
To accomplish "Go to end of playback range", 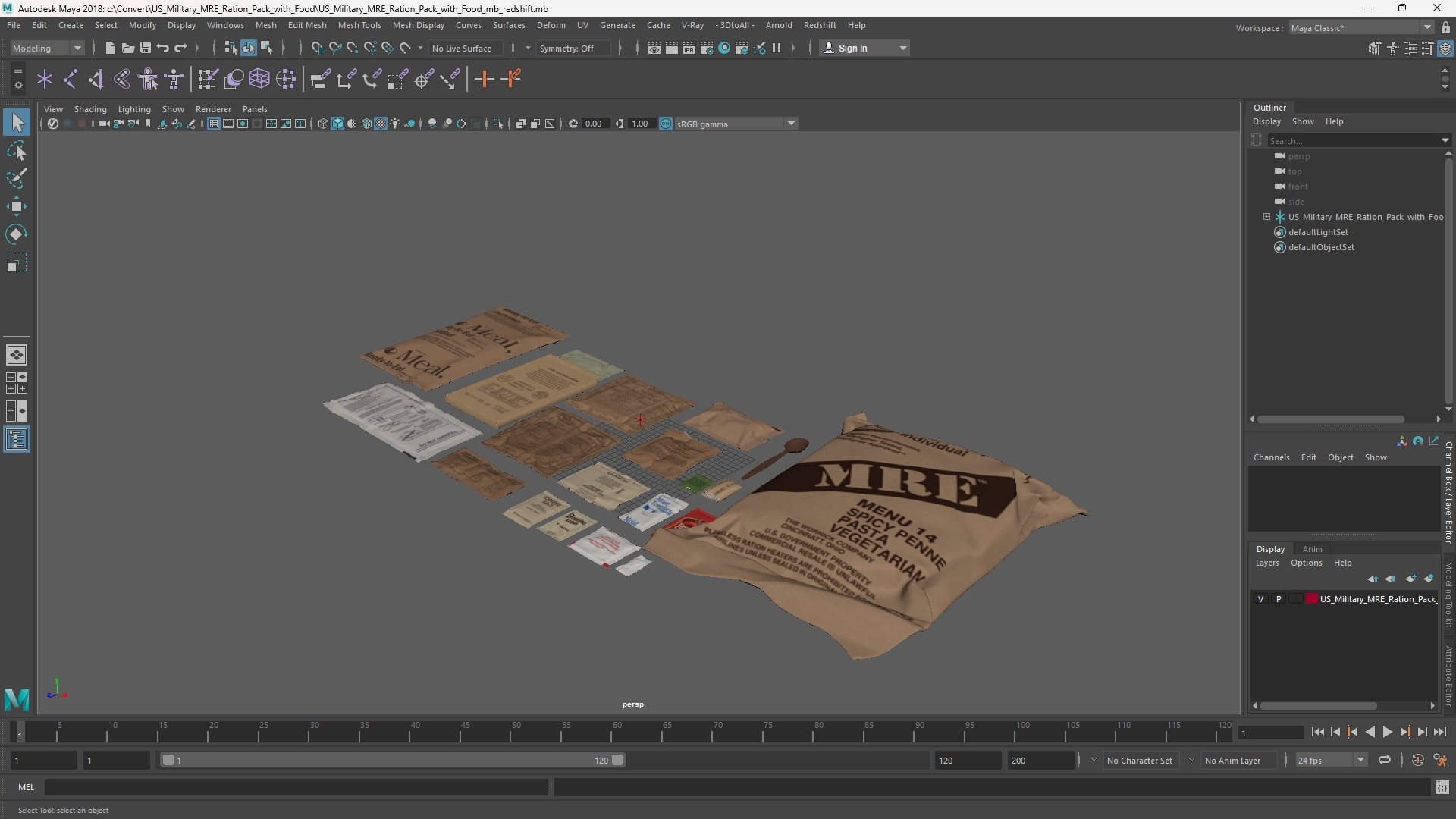I will [1439, 732].
